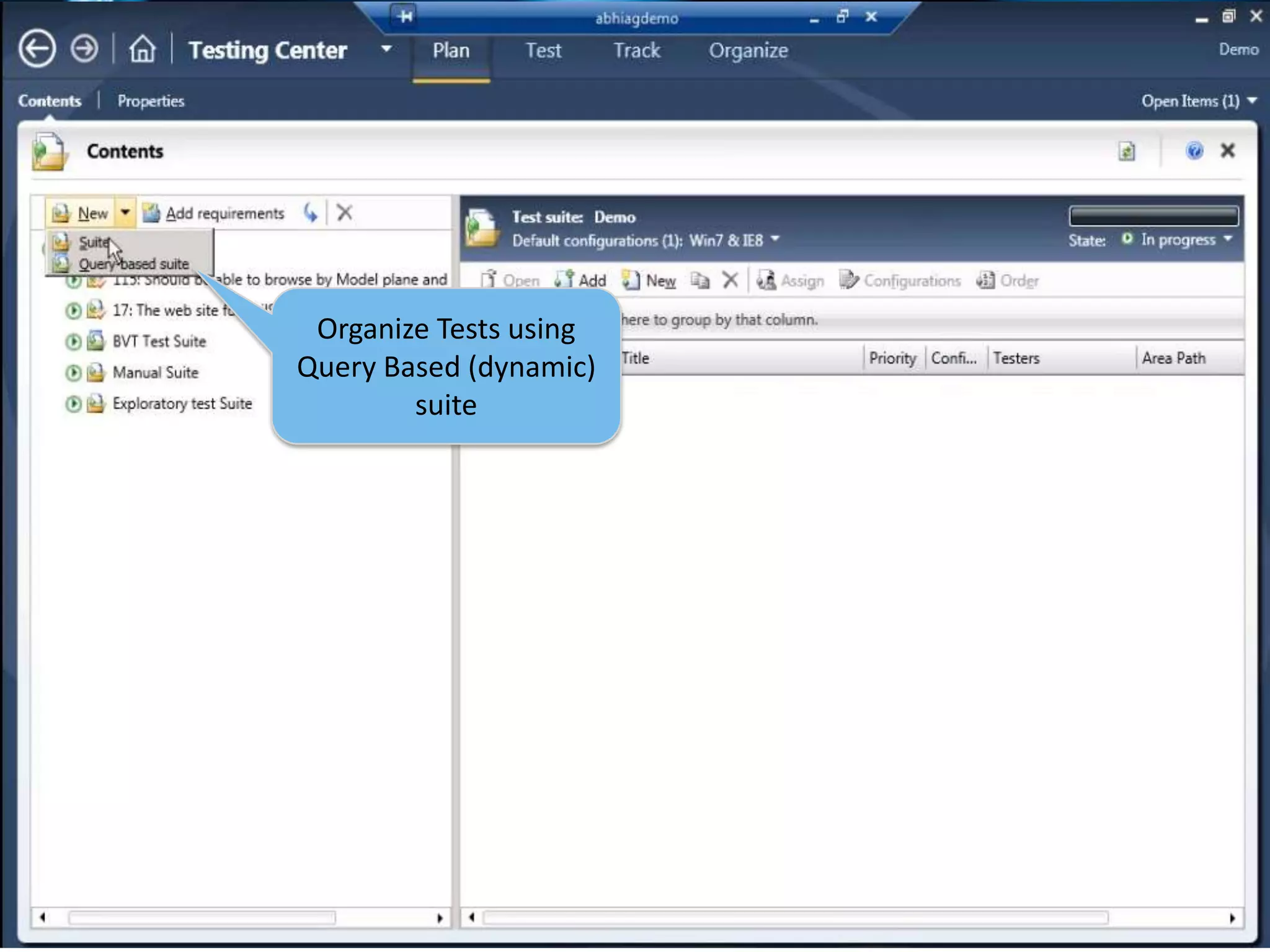The image size is (1270, 952).
Task: Click the copy icon in test toolbar
Action: 699,280
